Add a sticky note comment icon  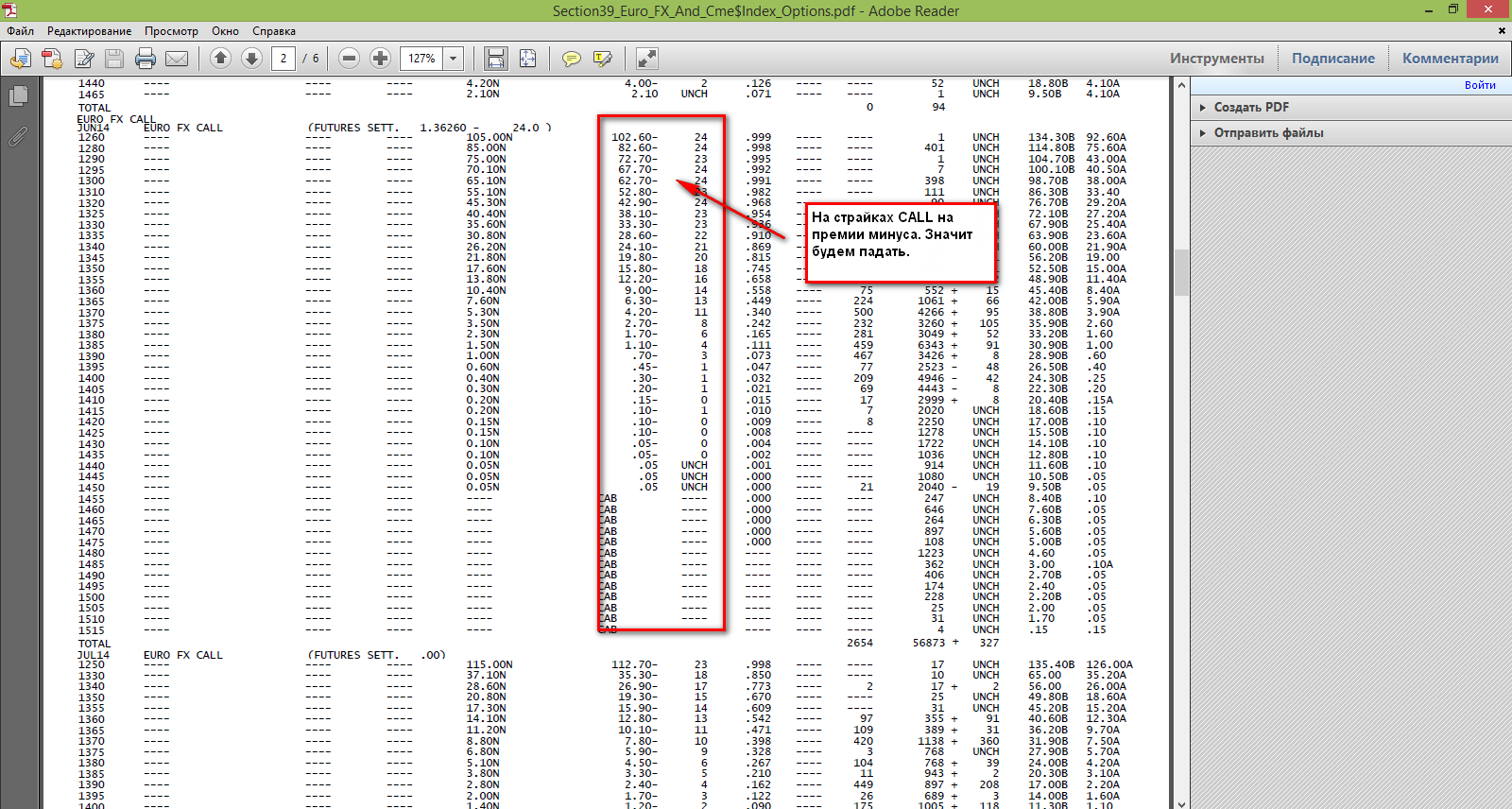571,59
